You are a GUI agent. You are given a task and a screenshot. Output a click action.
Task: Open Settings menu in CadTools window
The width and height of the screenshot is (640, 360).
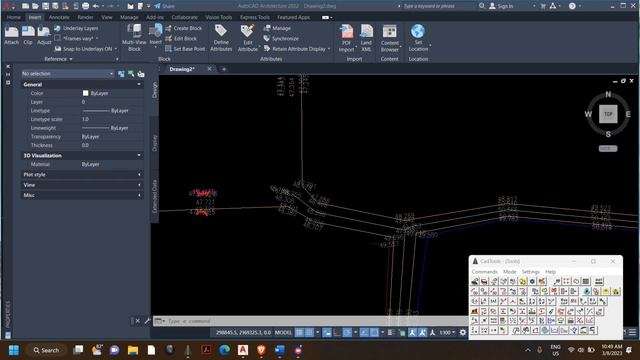[531, 271]
